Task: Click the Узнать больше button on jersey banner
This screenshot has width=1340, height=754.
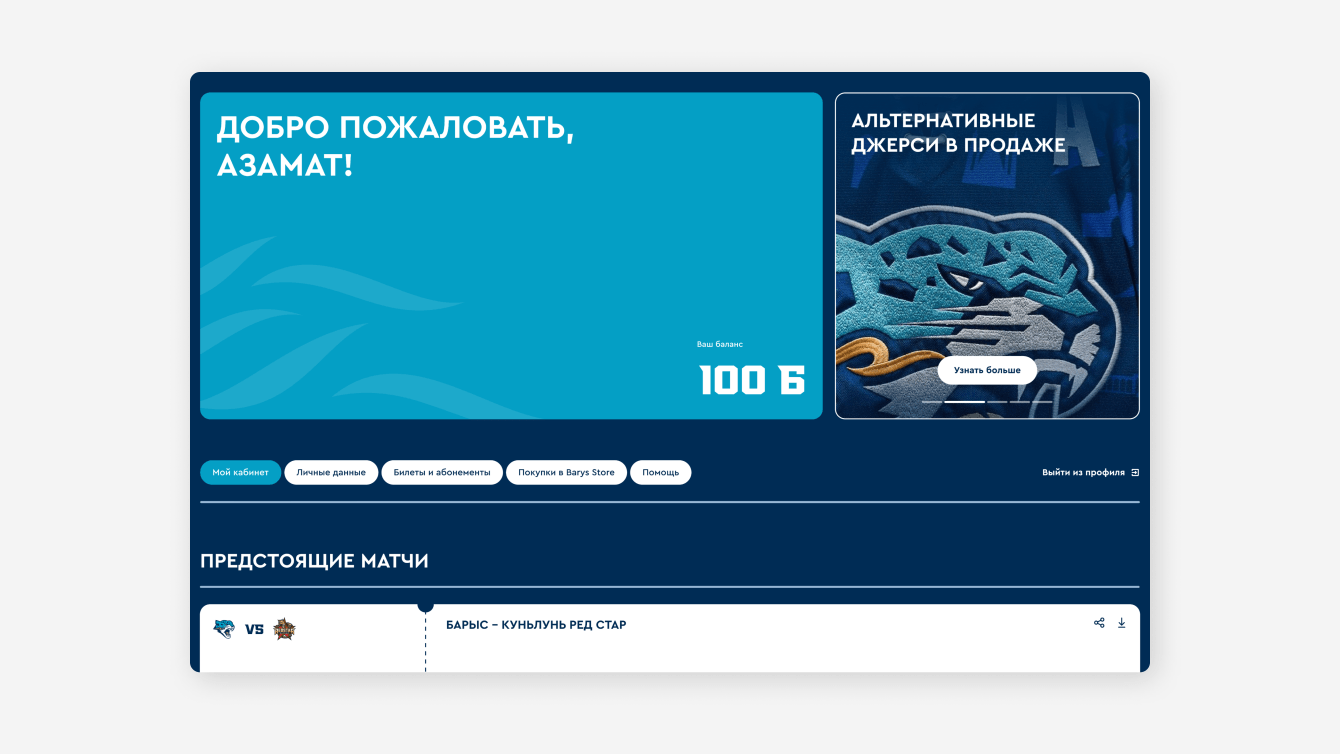Action: click(x=987, y=370)
